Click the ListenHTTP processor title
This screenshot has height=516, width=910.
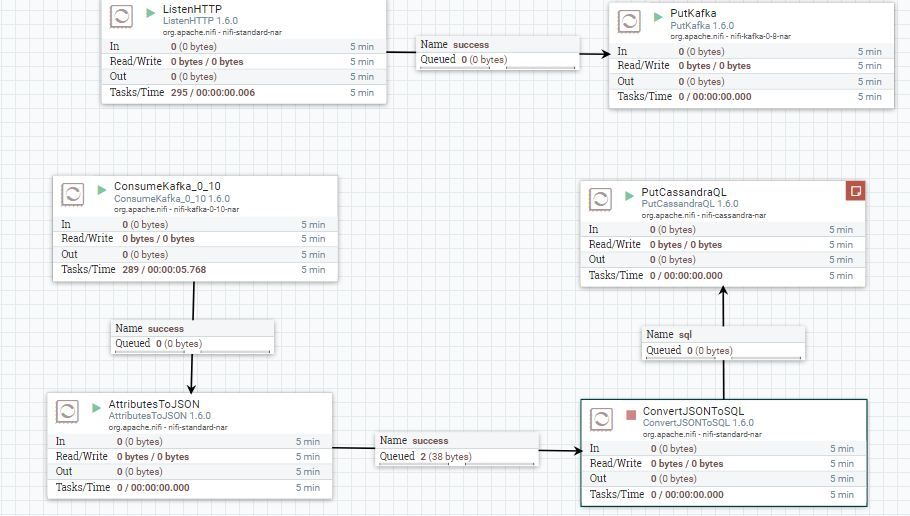point(192,9)
